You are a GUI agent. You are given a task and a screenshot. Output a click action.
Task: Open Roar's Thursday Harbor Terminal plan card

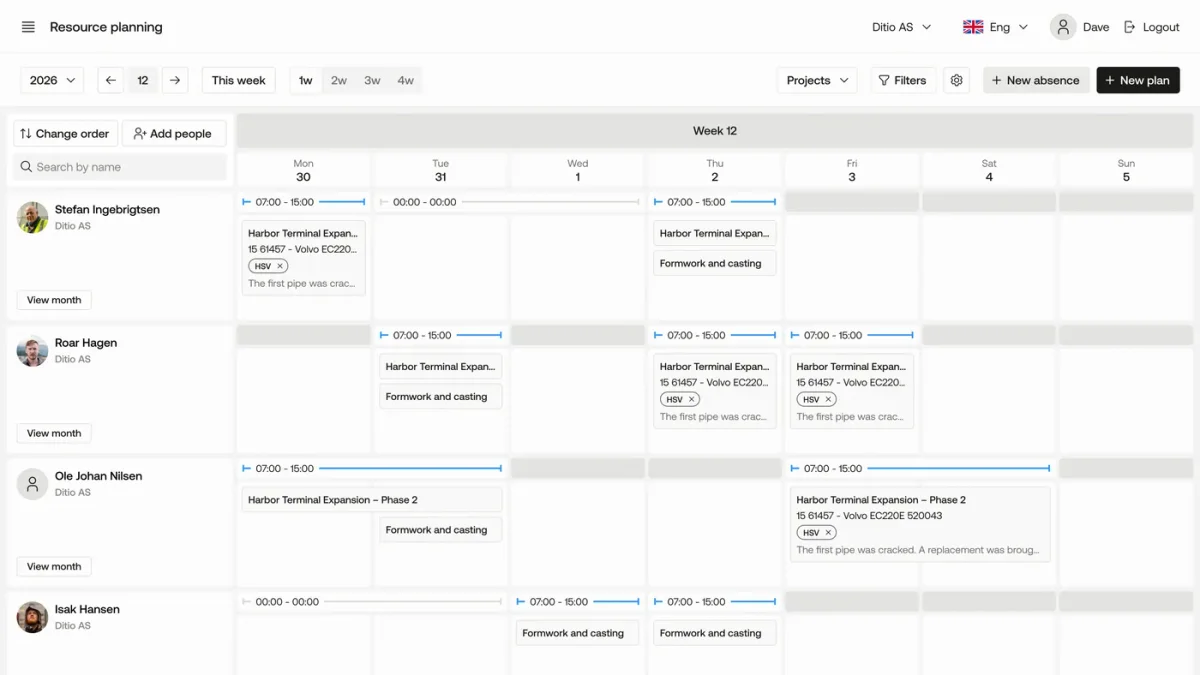[x=715, y=391]
